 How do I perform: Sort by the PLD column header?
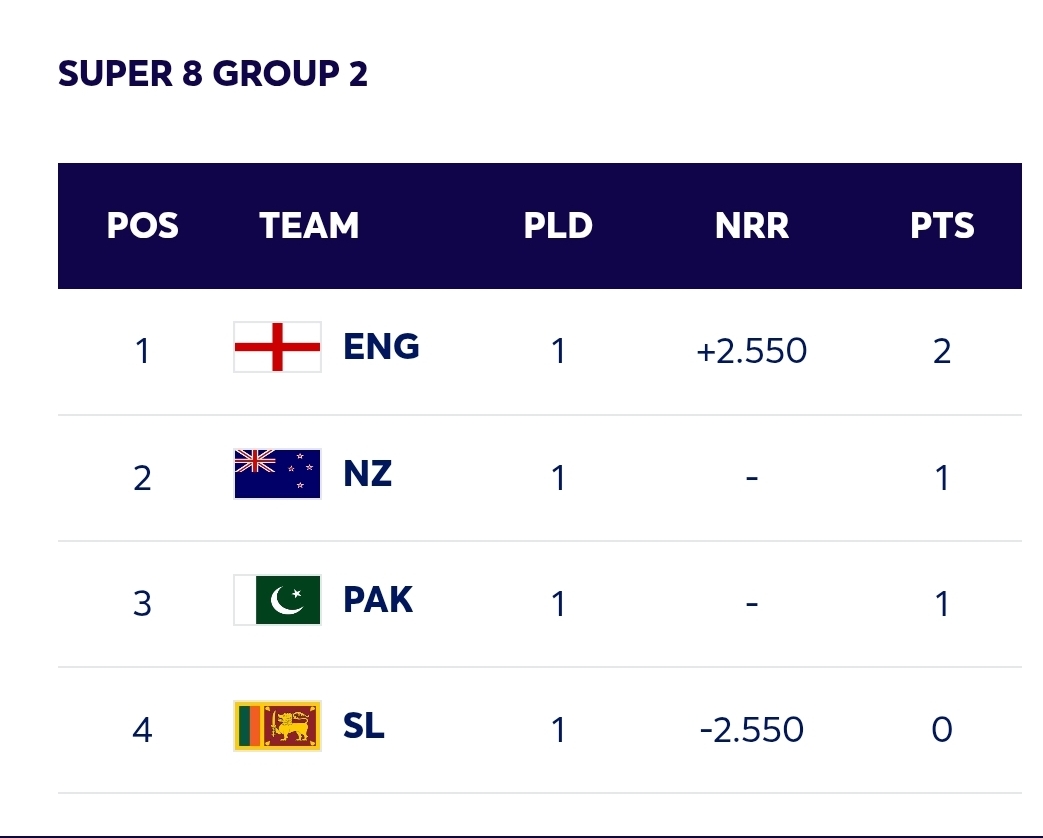pos(558,226)
